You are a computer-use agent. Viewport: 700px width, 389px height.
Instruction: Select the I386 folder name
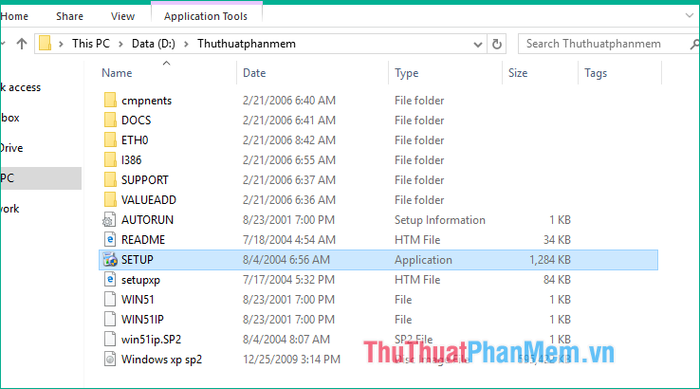click(131, 160)
